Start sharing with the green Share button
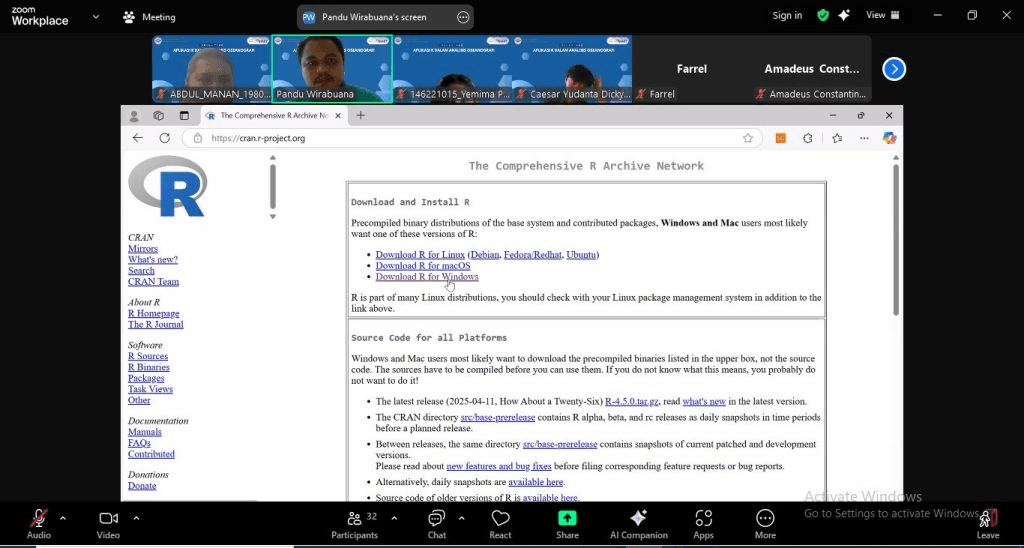 [567, 523]
